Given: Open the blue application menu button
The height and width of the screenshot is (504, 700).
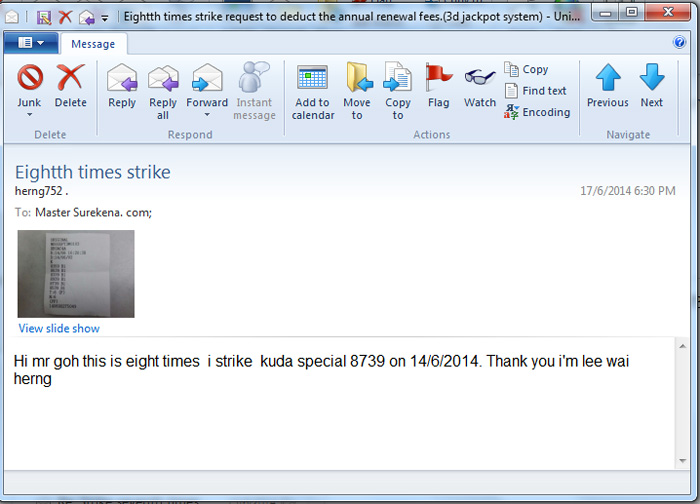Looking at the screenshot, I should point(31,43).
